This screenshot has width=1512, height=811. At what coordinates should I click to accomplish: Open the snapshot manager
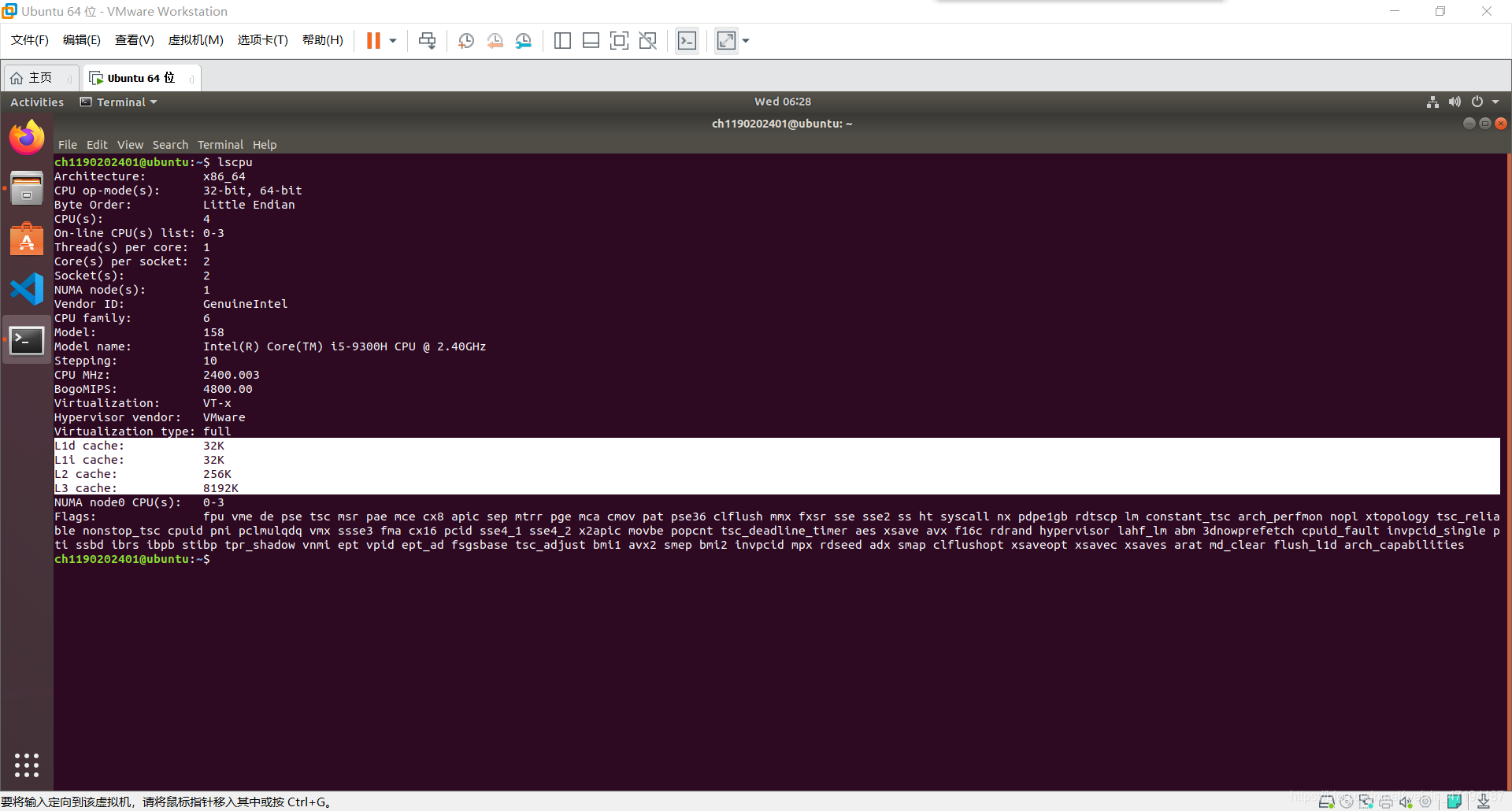point(524,41)
